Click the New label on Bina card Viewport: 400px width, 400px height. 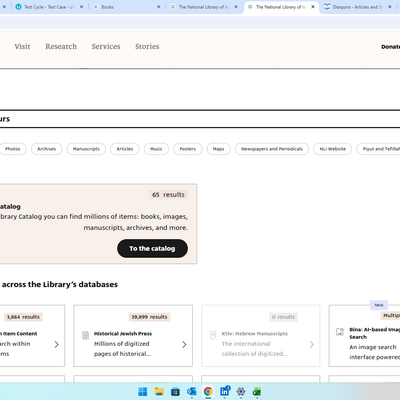click(x=379, y=305)
